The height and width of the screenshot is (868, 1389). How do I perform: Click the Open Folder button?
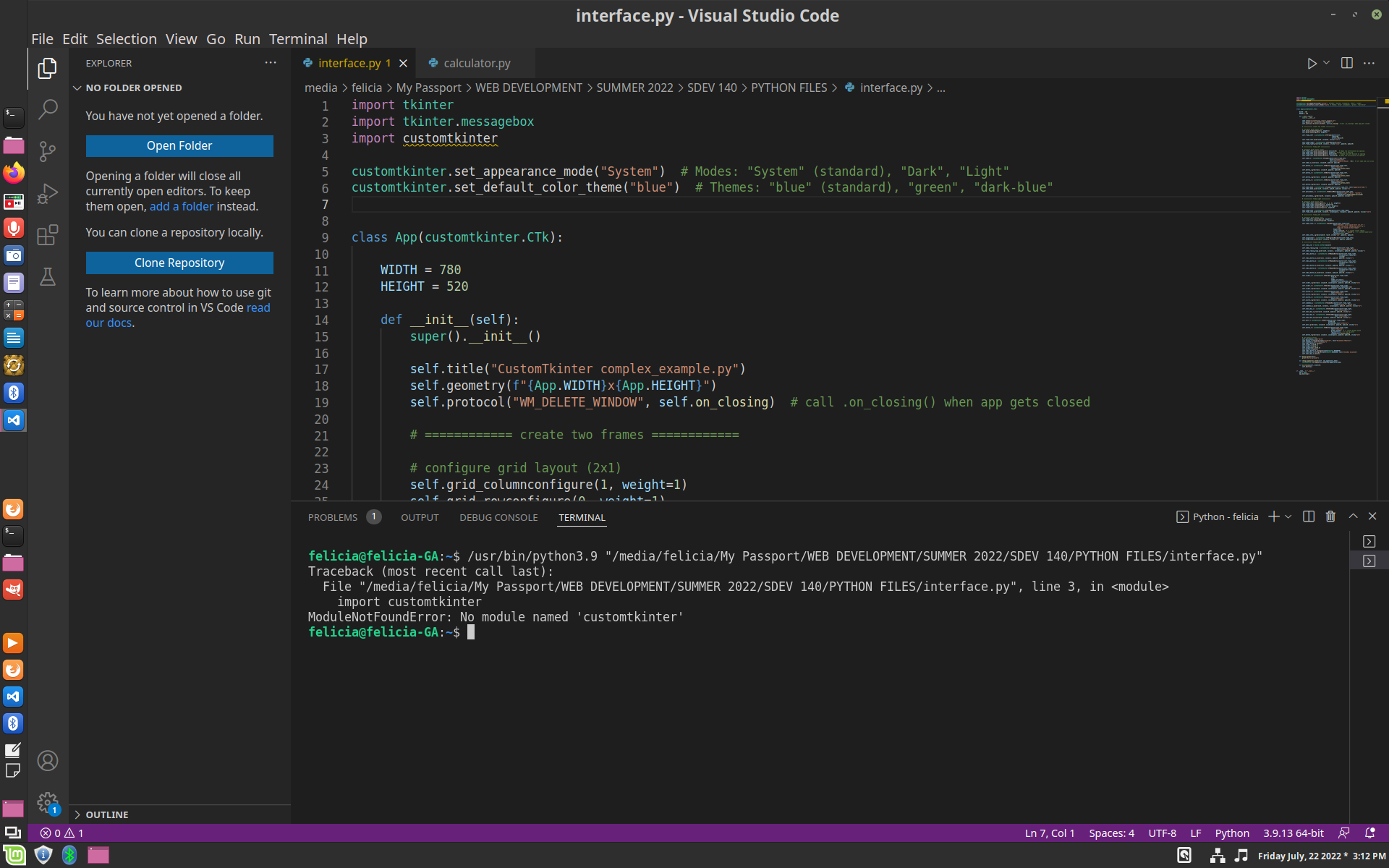tap(179, 145)
